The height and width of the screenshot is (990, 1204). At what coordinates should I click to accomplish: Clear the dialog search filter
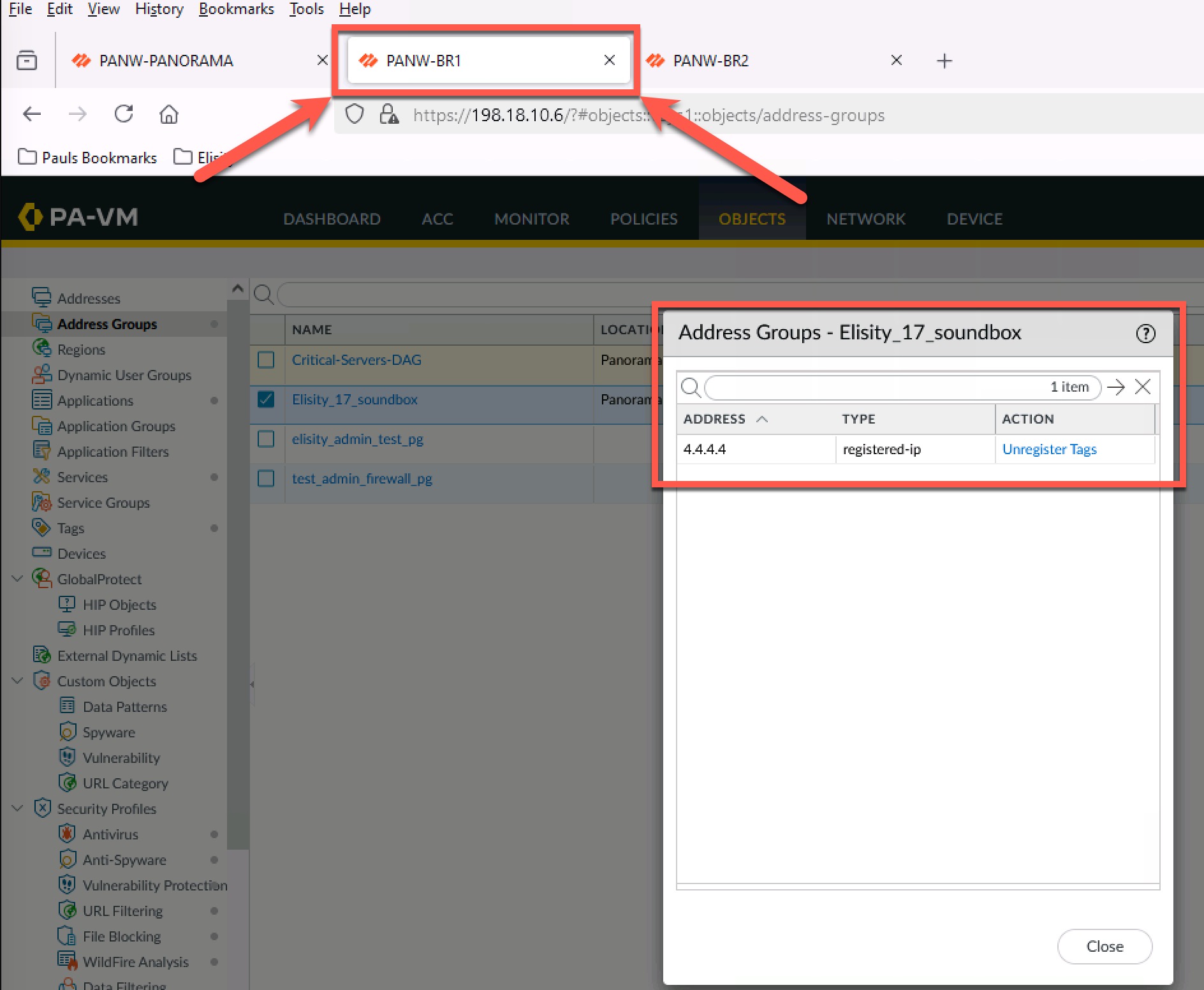pos(1143,387)
